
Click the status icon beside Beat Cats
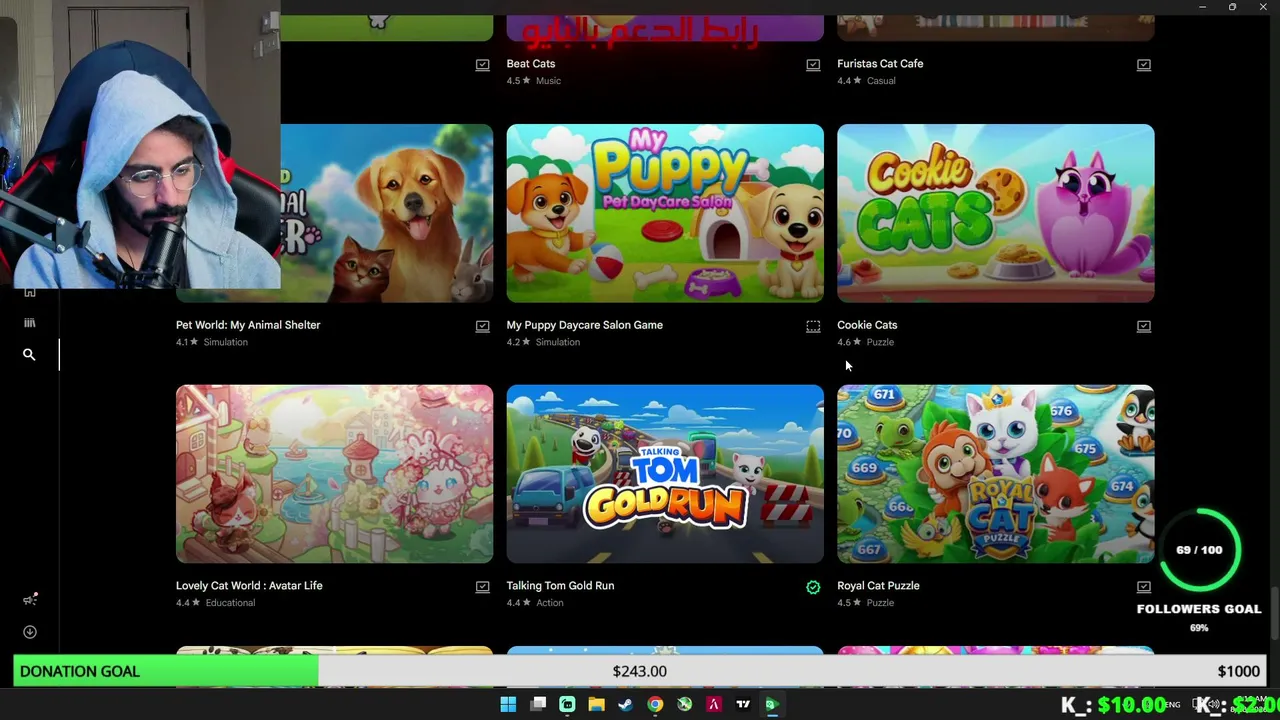813,65
